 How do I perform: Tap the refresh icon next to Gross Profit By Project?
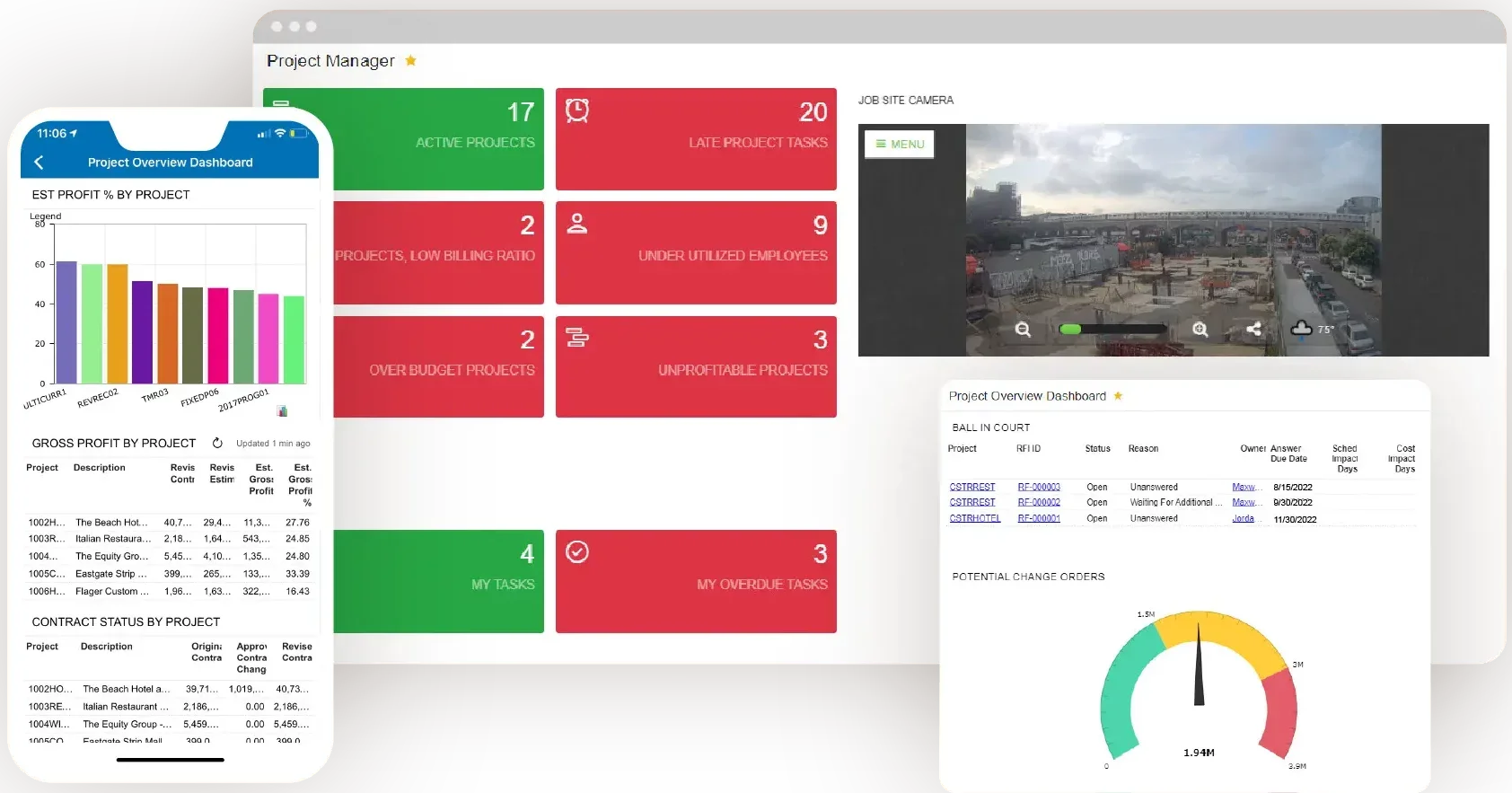tap(217, 443)
